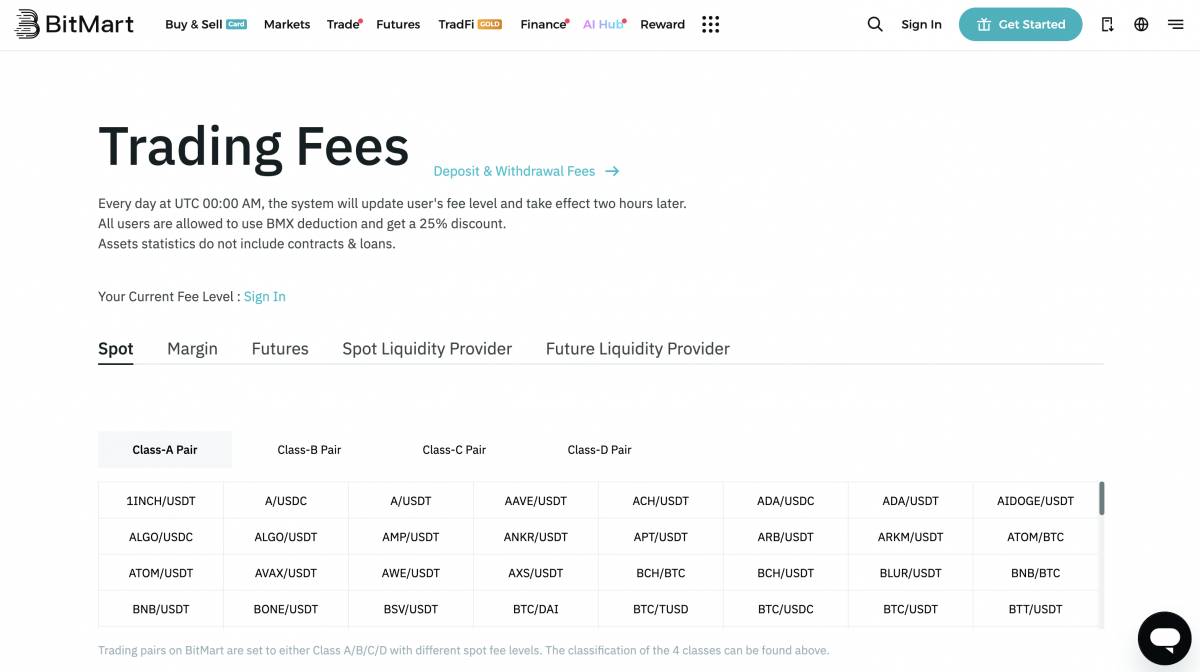1200x672 pixels.
Task: Open the chat support bubble
Action: click(x=1164, y=638)
